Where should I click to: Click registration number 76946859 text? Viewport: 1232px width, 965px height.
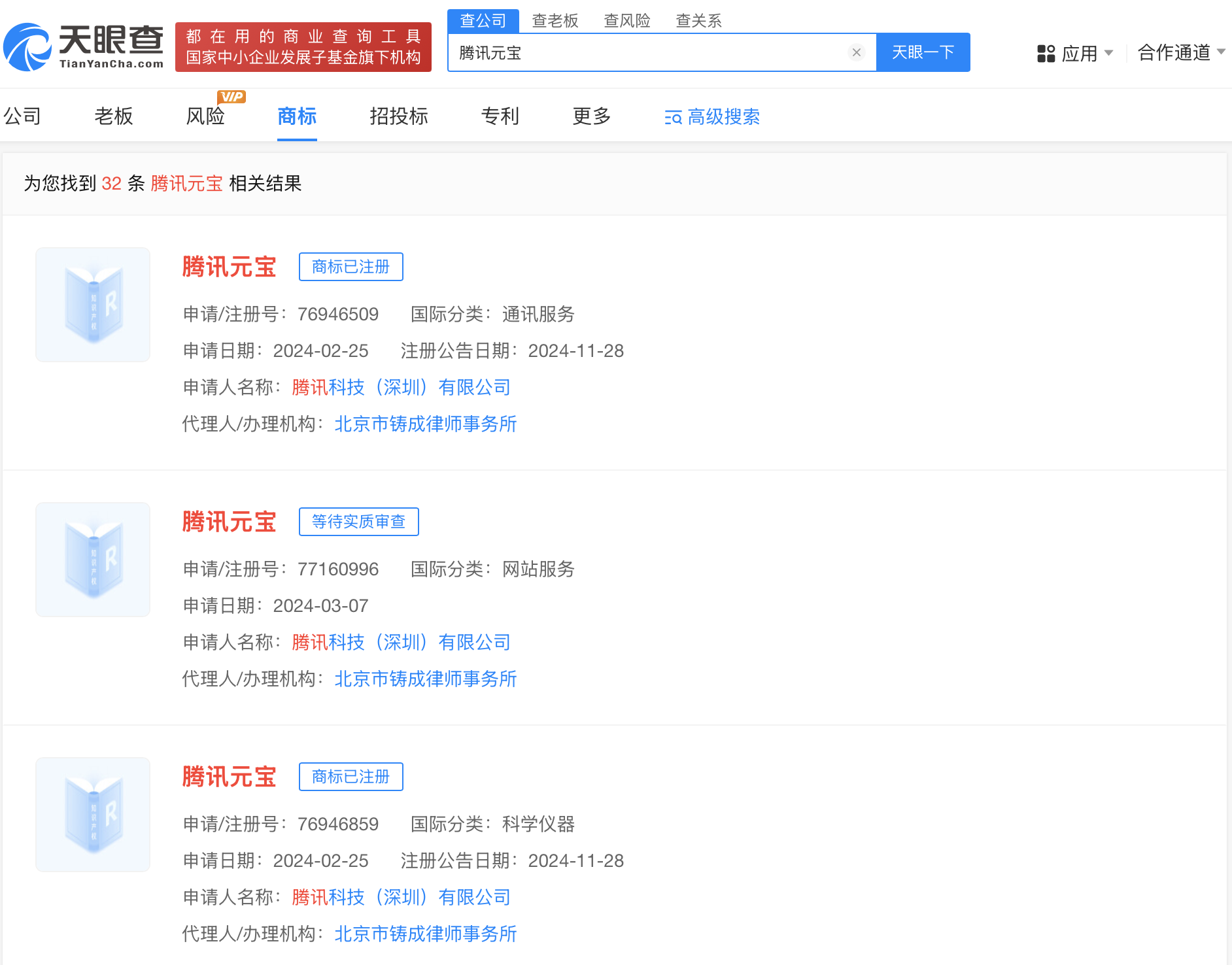coord(338,824)
